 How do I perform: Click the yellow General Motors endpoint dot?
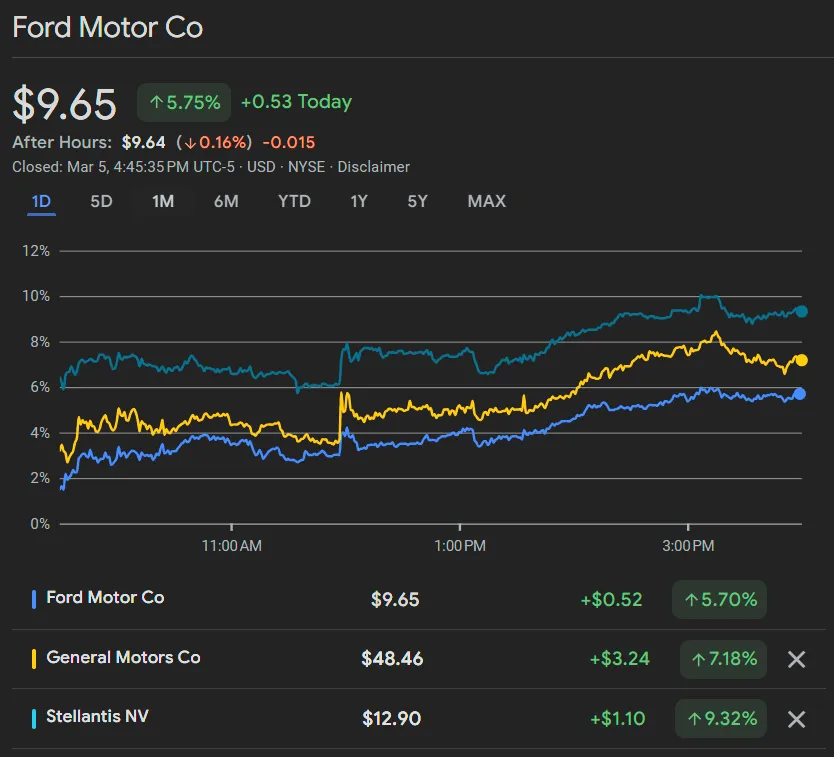pyautogui.click(x=801, y=360)
